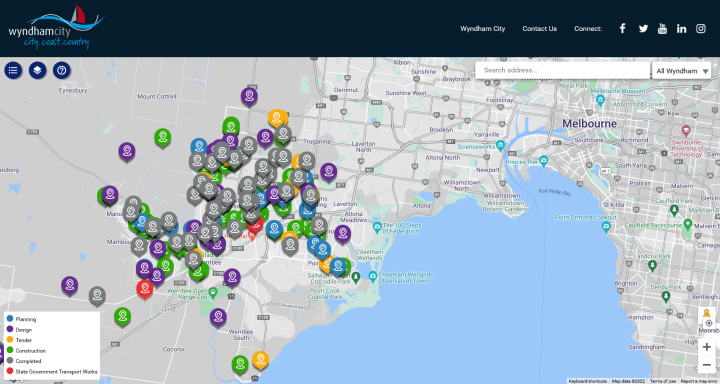The image size is (720, 384).
Task: Select the Princes Pier map pin
Action: click(x=544, y=161)
